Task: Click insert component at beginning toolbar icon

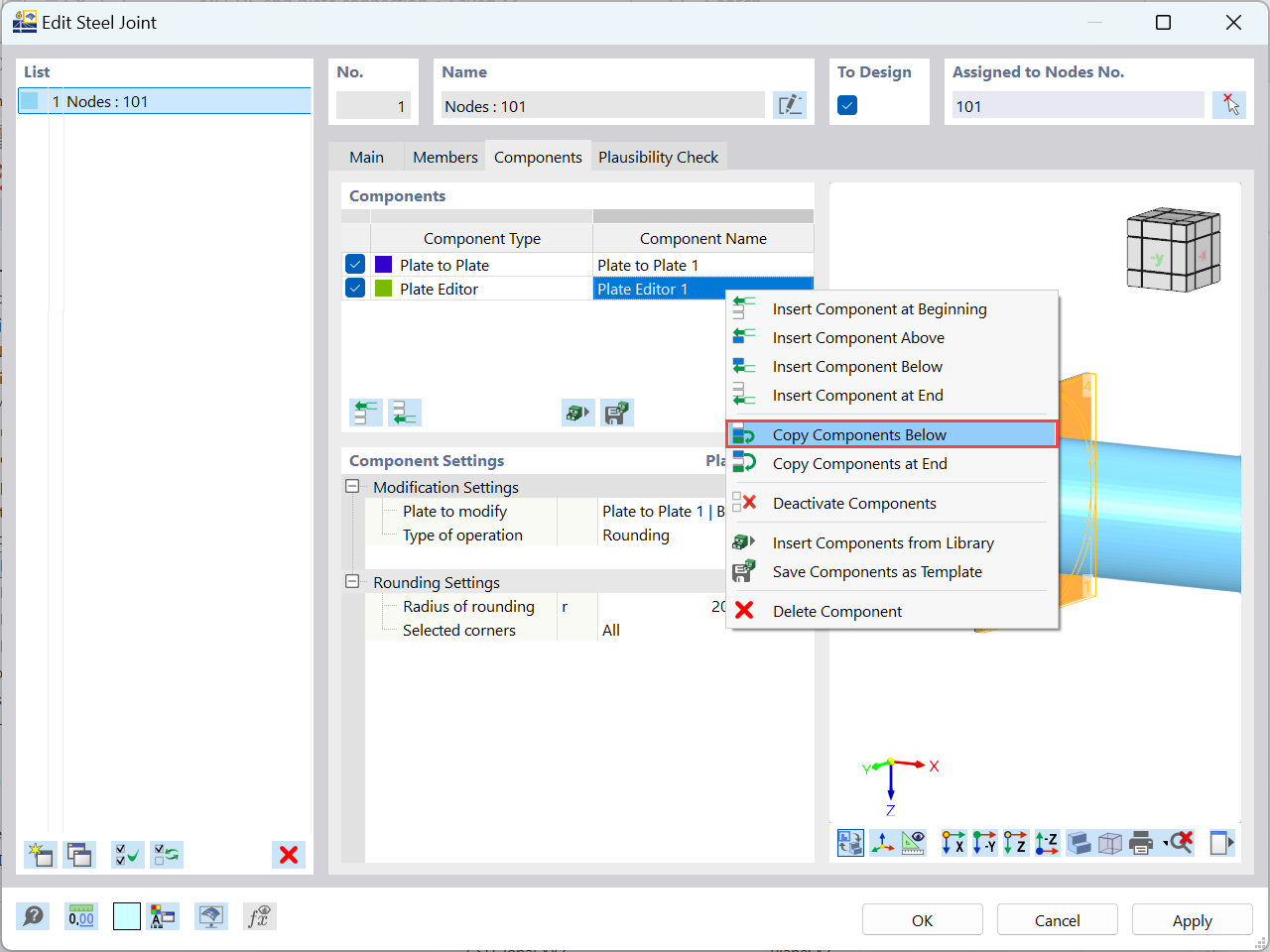Action: [x=366, y=413]
